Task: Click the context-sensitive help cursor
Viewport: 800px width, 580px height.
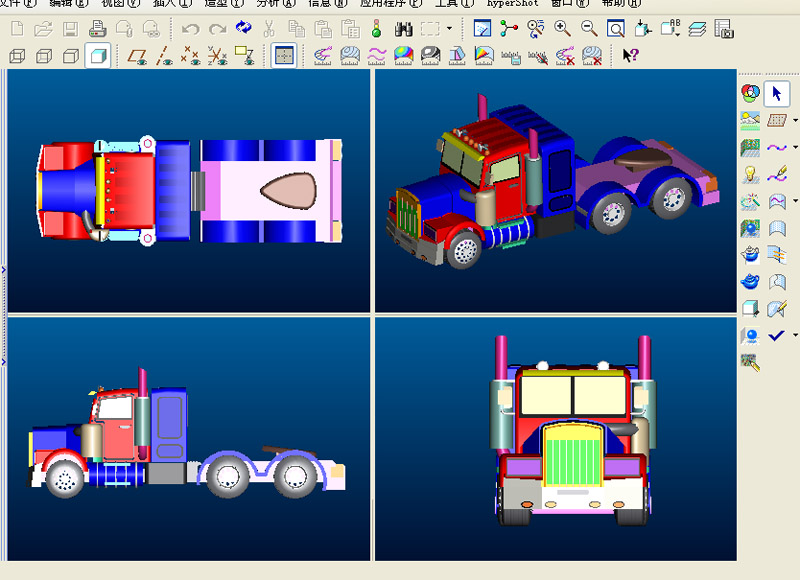Action: point(631,55)
